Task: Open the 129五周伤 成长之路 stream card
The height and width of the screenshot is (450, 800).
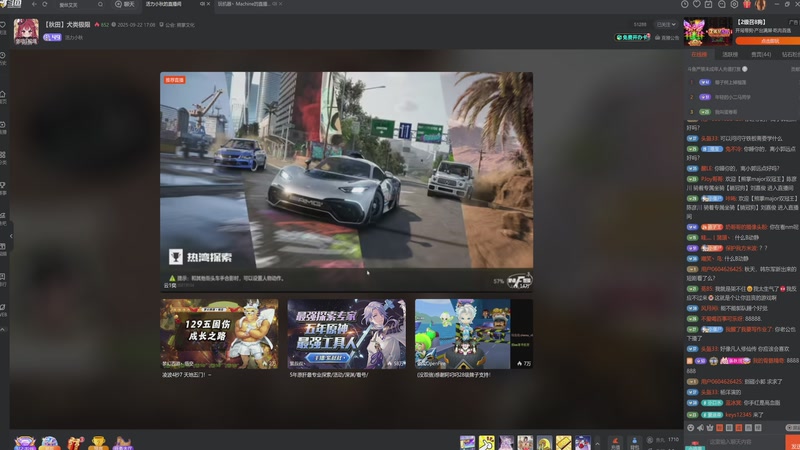Action: coord(219,334)
